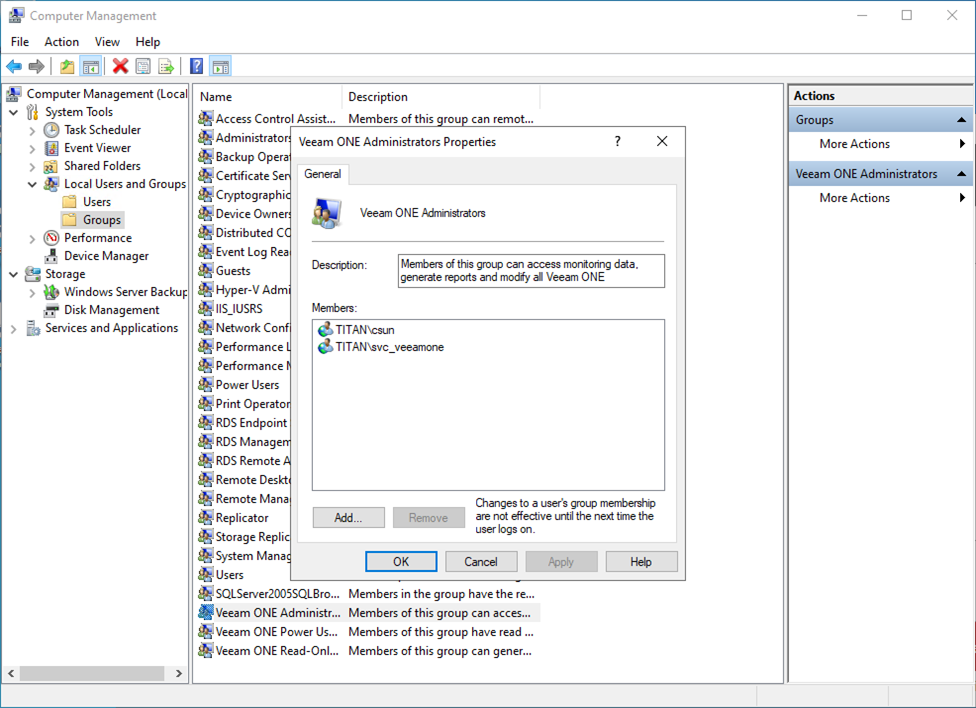Image resolution: width=976 pixels, height=708 pixels.
Task: Click OK in the Properties dialog
Action: click(x=401, y=562)
